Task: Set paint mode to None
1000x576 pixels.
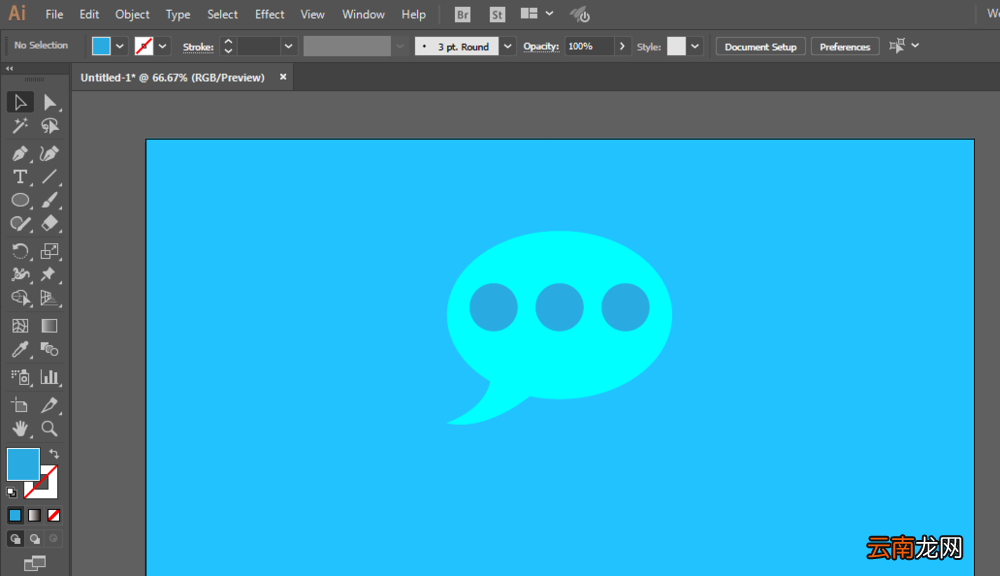Action: coord(54,515)
